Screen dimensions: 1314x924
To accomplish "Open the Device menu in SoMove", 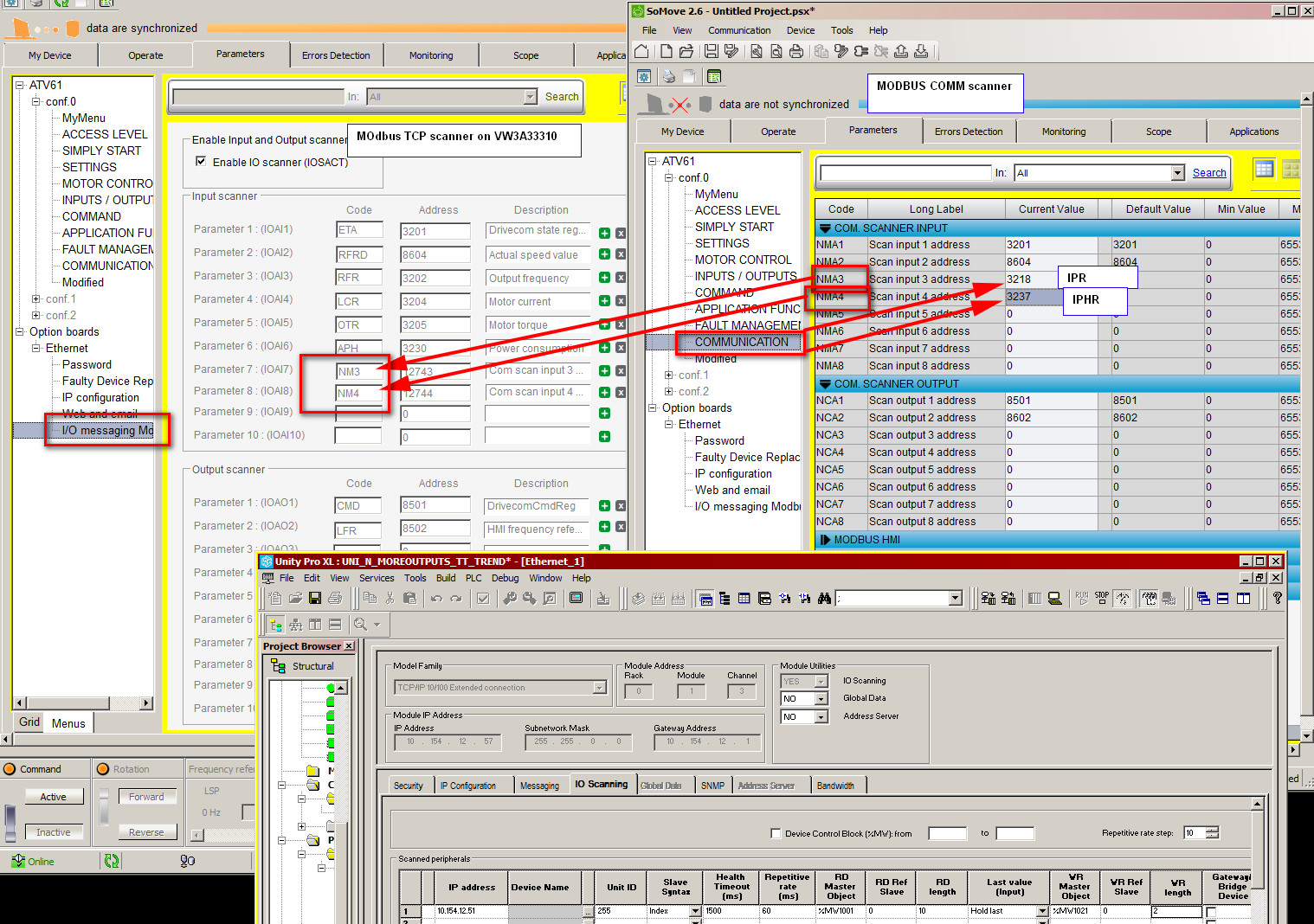I will pos(801,30).
